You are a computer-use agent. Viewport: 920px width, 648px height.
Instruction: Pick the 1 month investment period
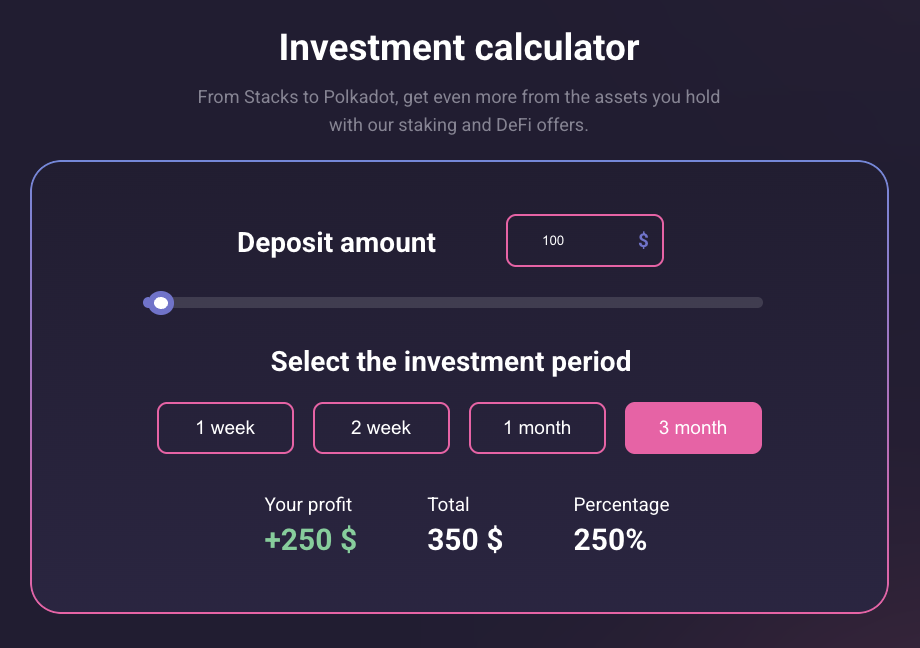tap(537, 428)
